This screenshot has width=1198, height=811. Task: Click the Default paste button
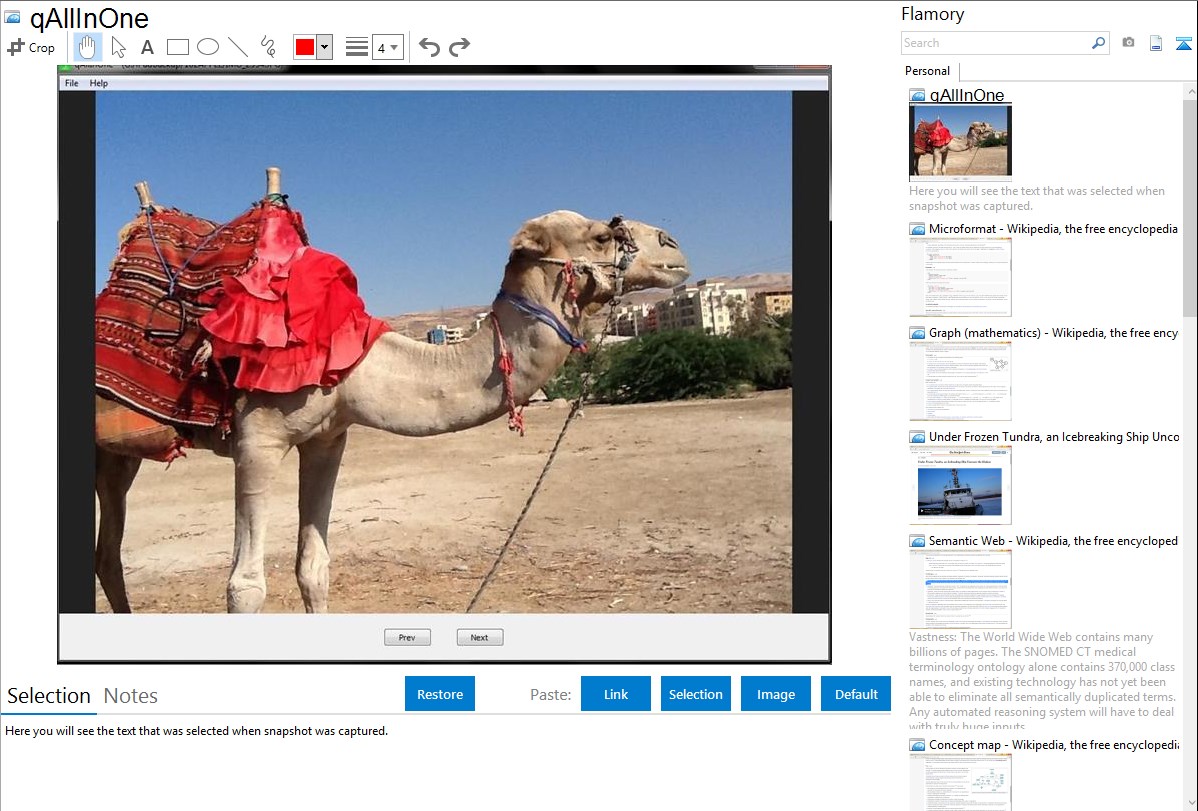[856, 694]
